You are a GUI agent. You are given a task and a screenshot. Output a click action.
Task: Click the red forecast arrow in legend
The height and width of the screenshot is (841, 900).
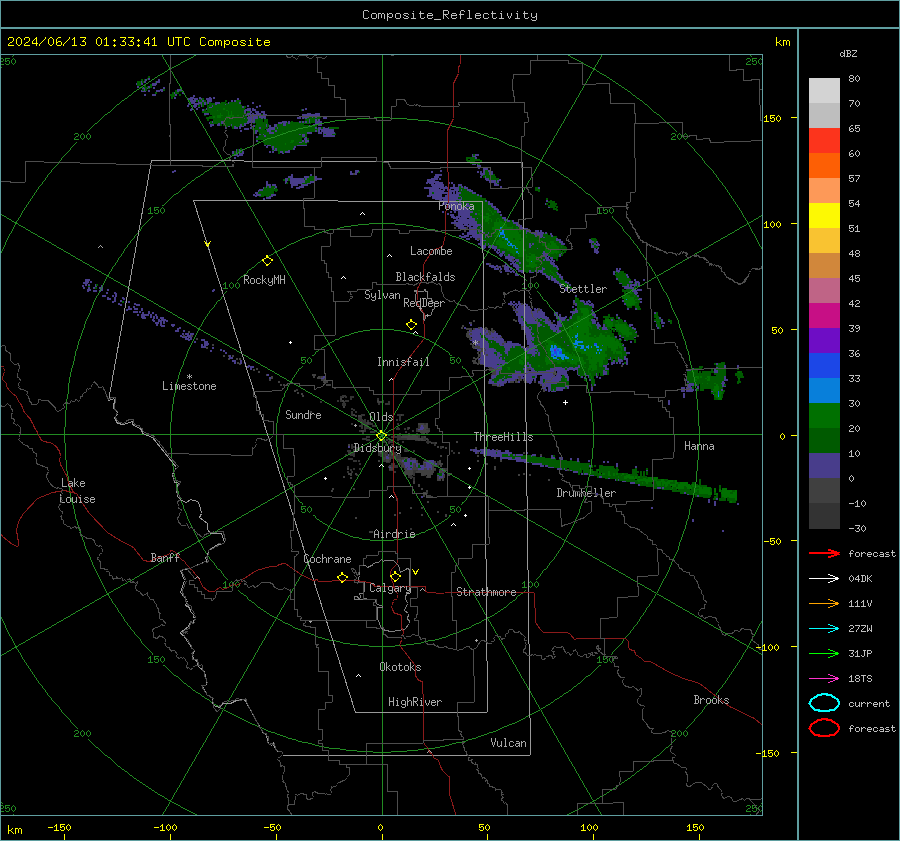point(824,553)
